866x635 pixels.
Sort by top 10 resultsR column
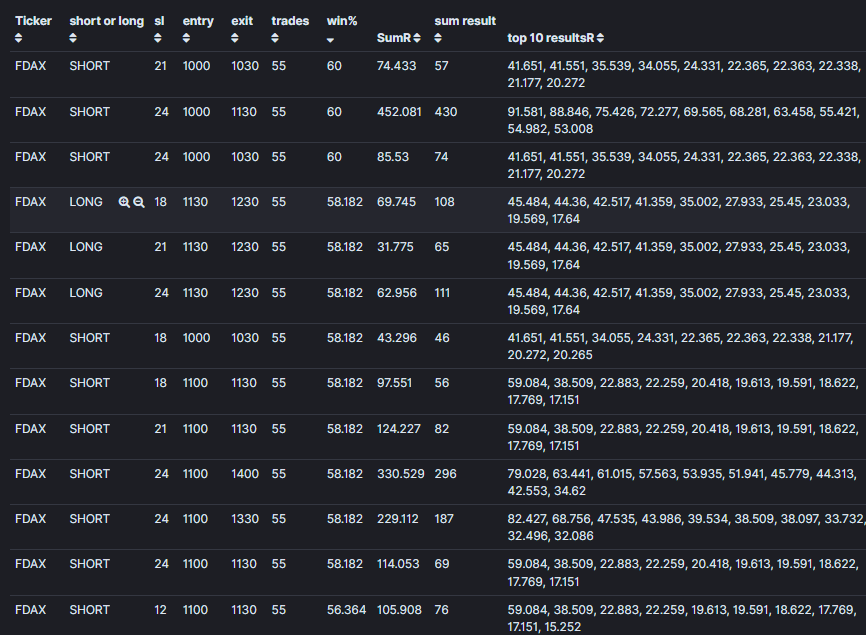(x=600, y=38)
